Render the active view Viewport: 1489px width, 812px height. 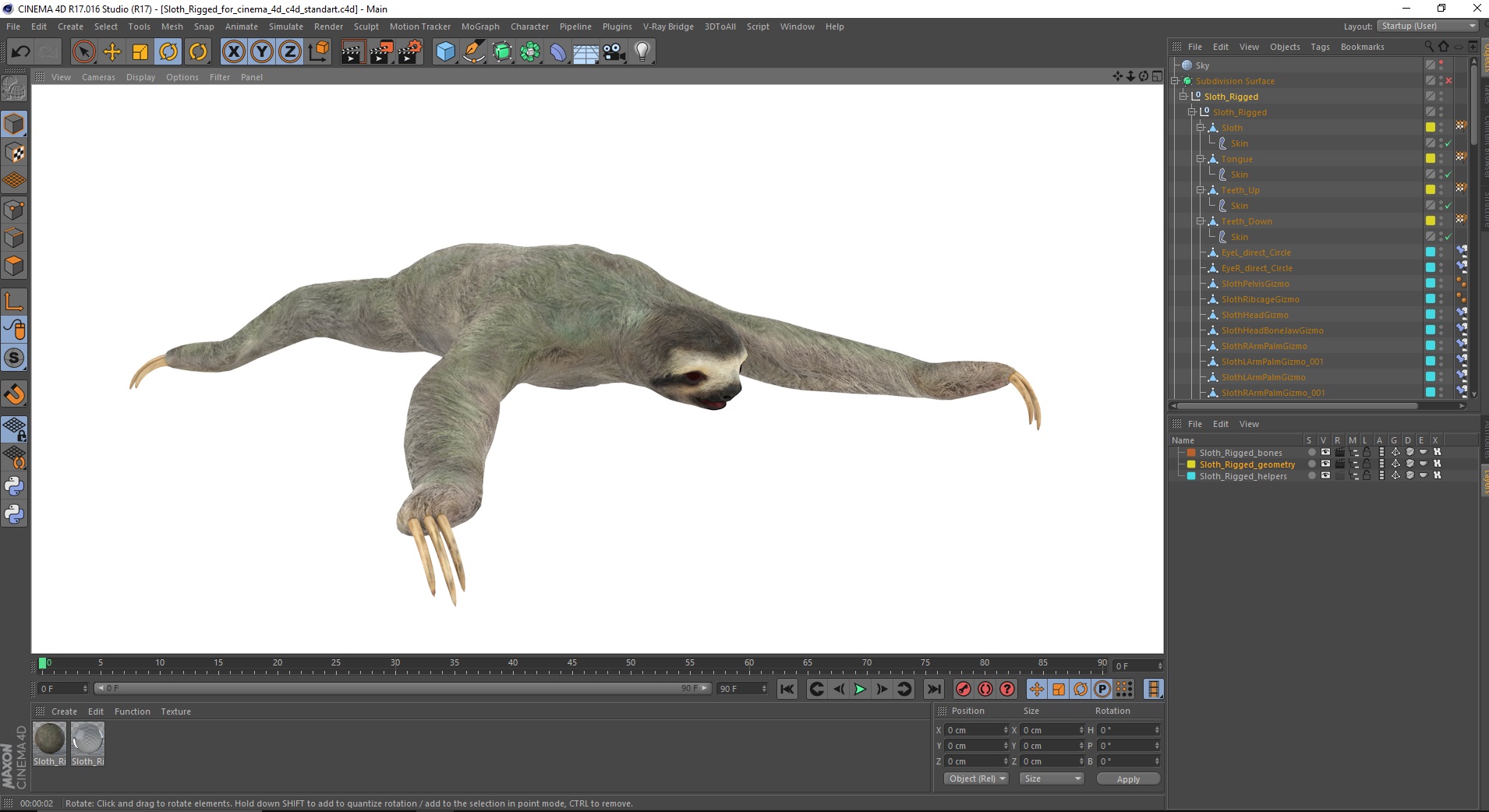coord(352,52)
